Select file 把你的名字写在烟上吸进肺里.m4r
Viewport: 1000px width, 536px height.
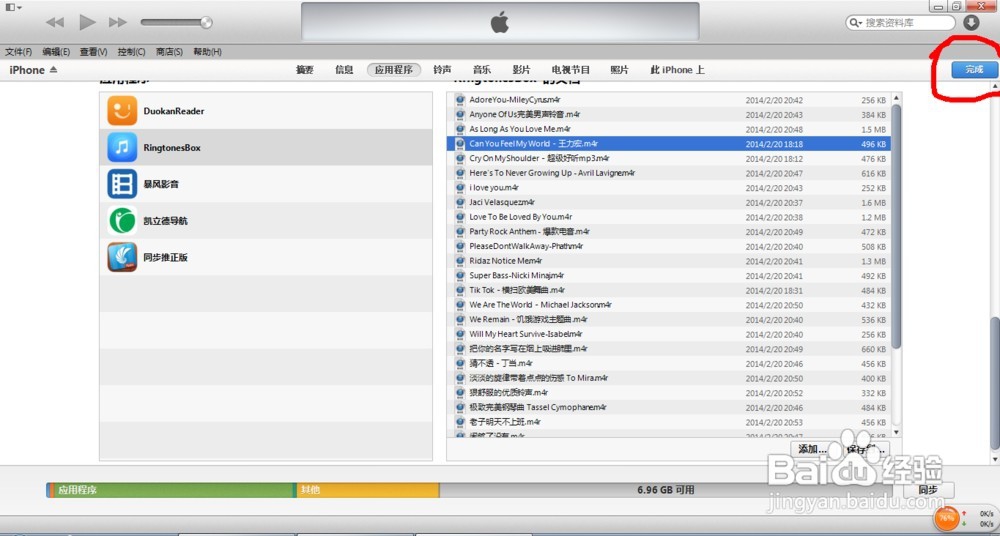point(669,349)
